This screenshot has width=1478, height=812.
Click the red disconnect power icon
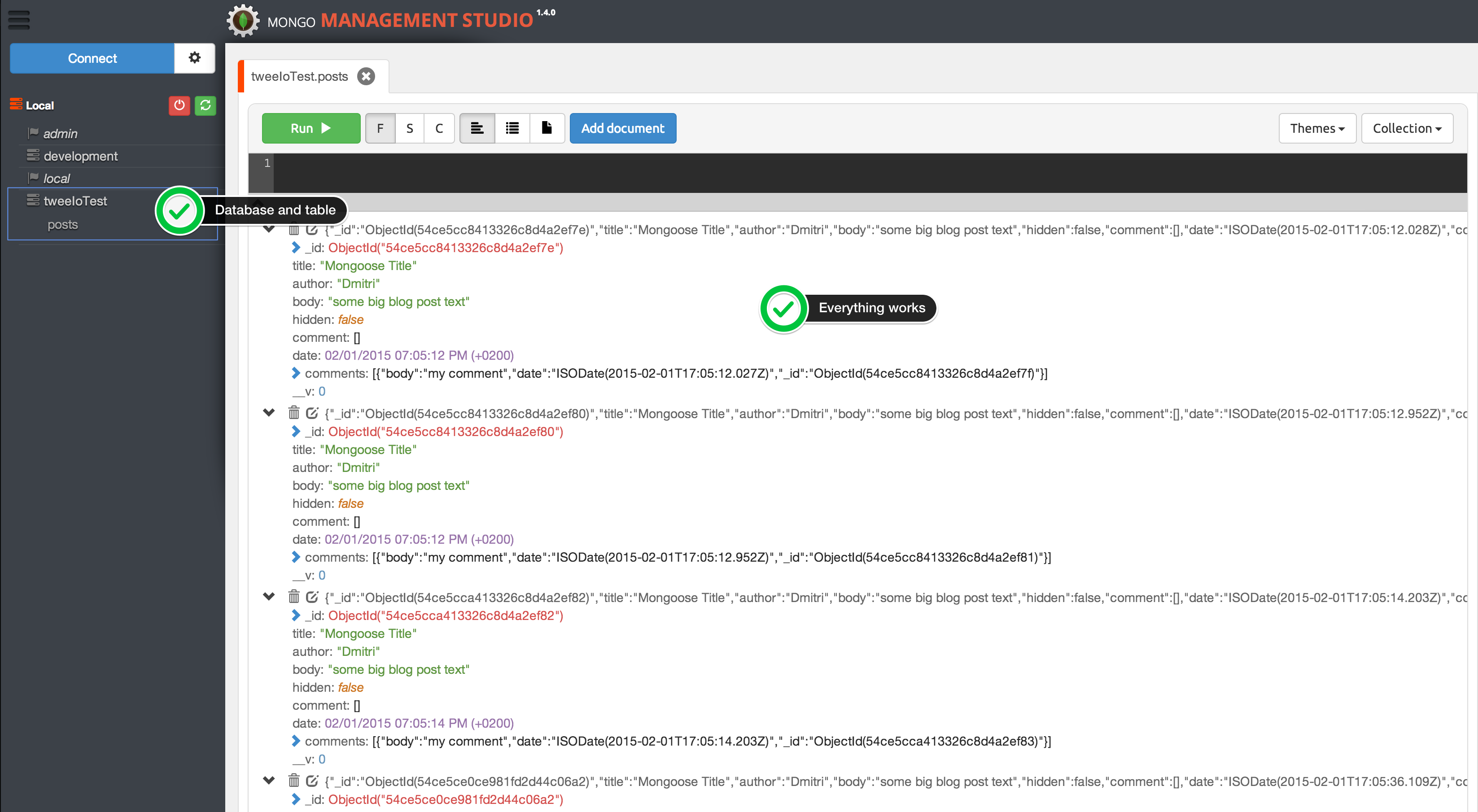coord(179,105)
